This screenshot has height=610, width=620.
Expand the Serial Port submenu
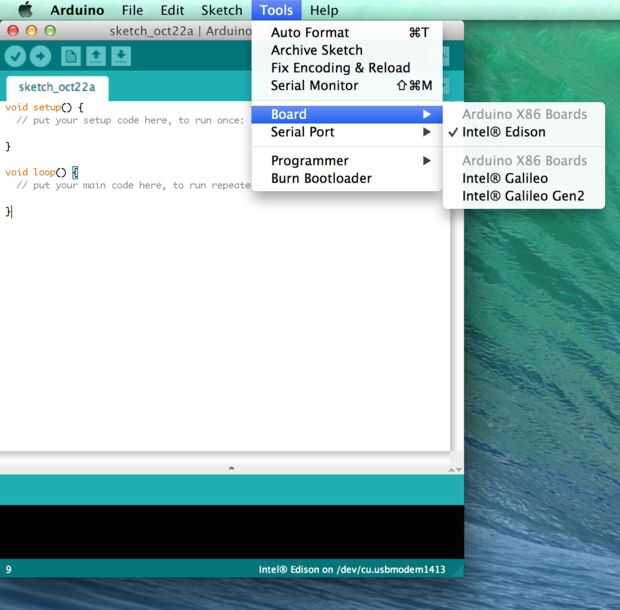[347, 132]
